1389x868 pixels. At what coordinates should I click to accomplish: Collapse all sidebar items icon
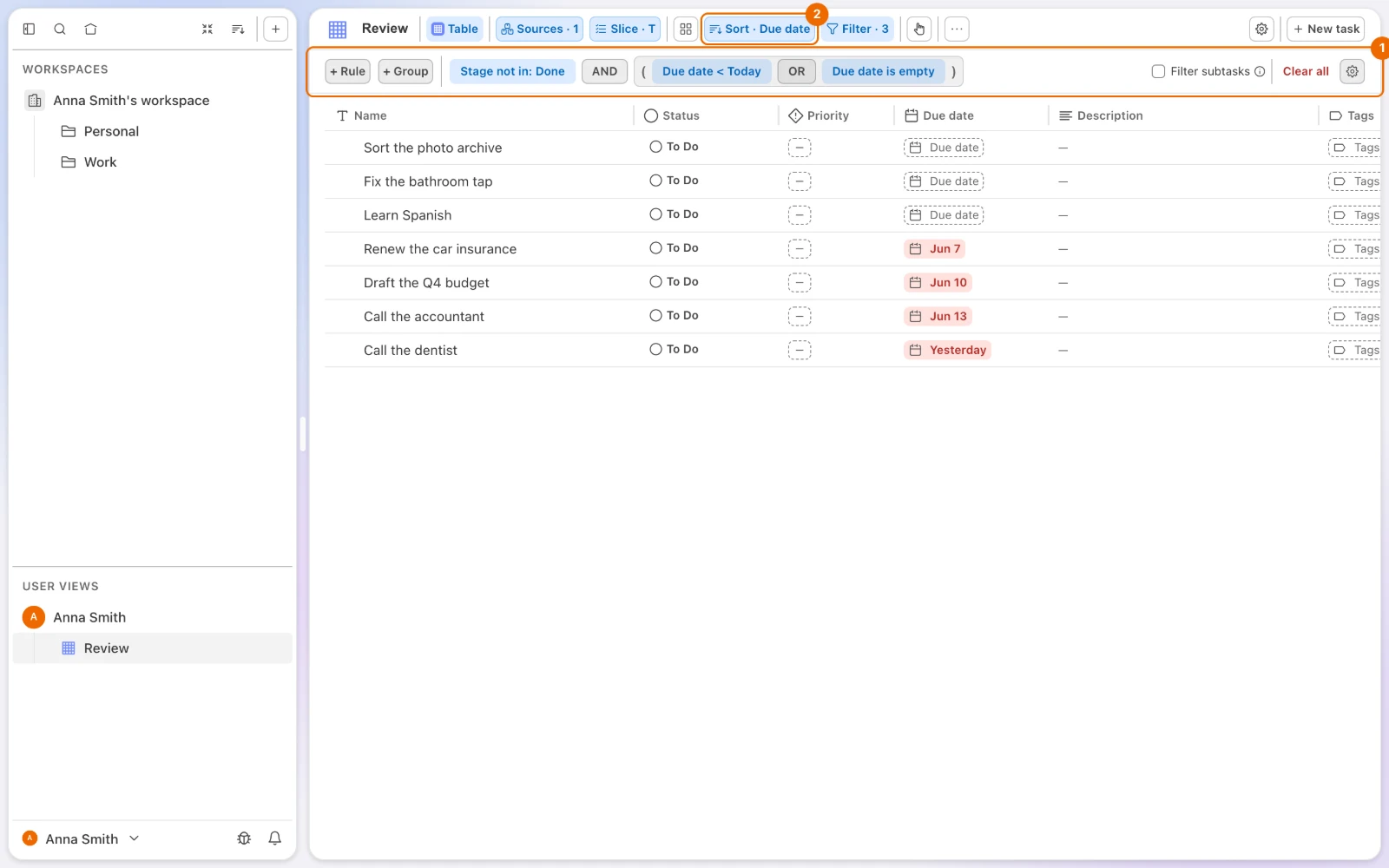(207, 29)
